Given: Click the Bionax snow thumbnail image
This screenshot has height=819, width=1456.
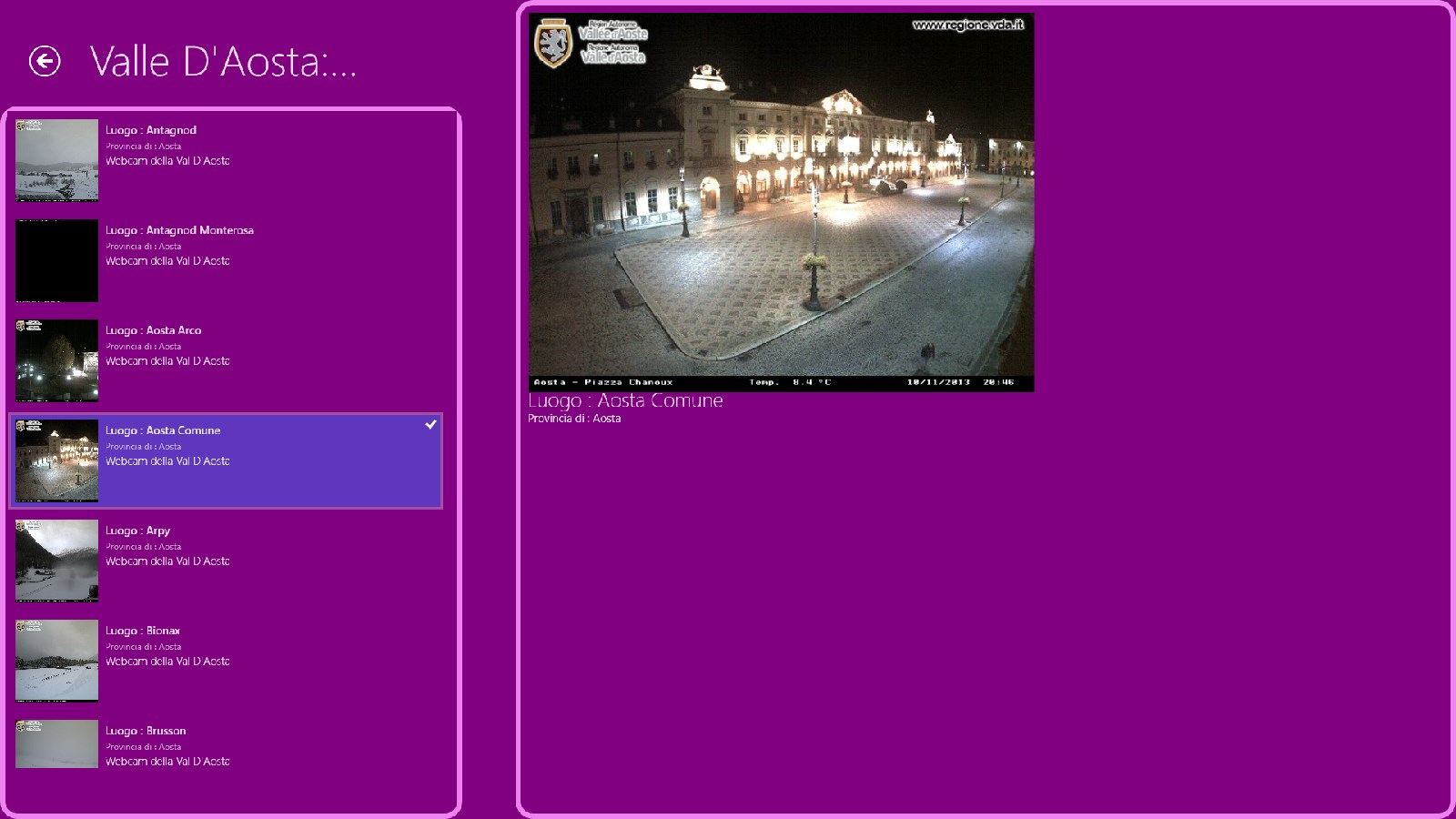Looking at the screenshot, I should (x=56, y=662).
